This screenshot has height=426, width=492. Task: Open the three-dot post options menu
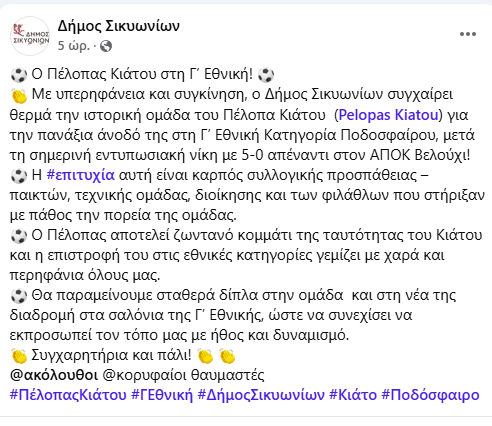468,34
